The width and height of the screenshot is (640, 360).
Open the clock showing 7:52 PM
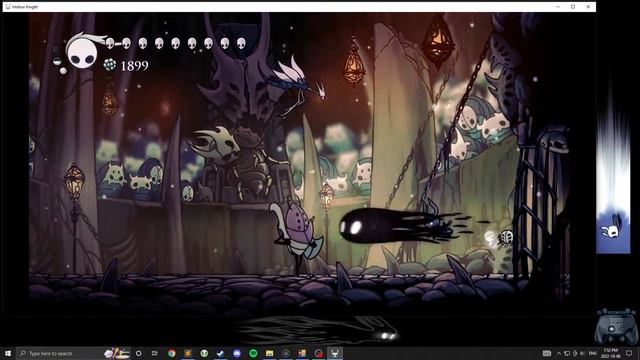(611, 353)
